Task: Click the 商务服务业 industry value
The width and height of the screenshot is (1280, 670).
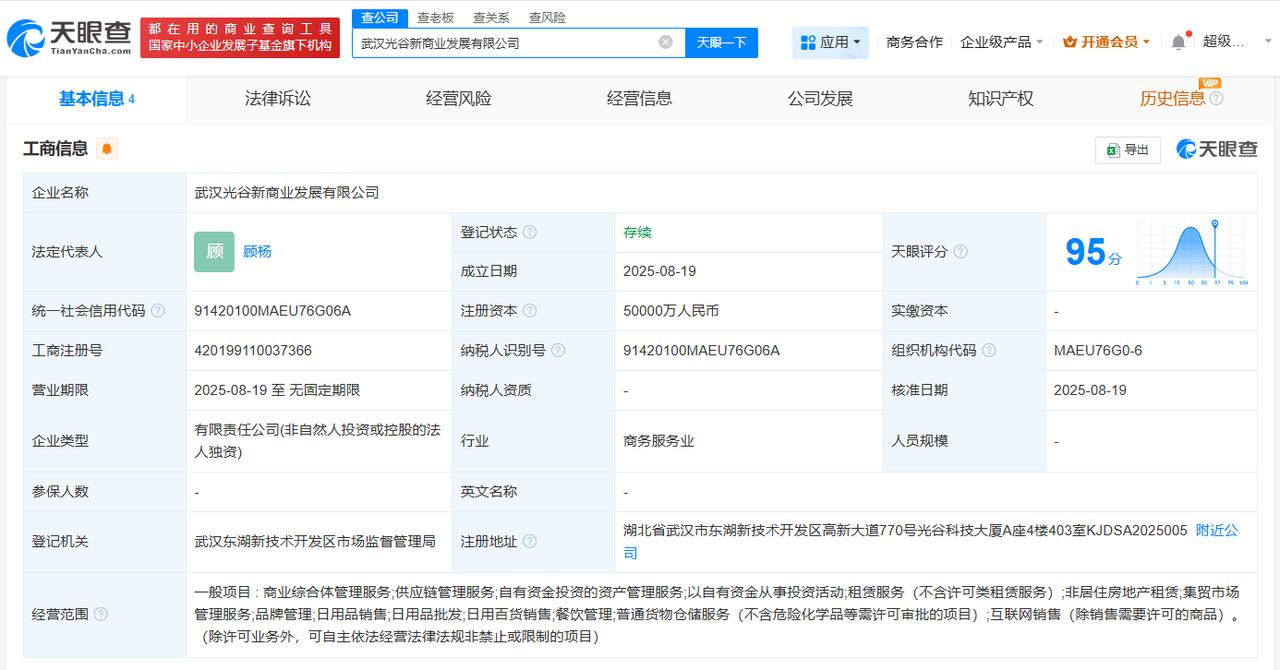Action: [x=658, y=441]
